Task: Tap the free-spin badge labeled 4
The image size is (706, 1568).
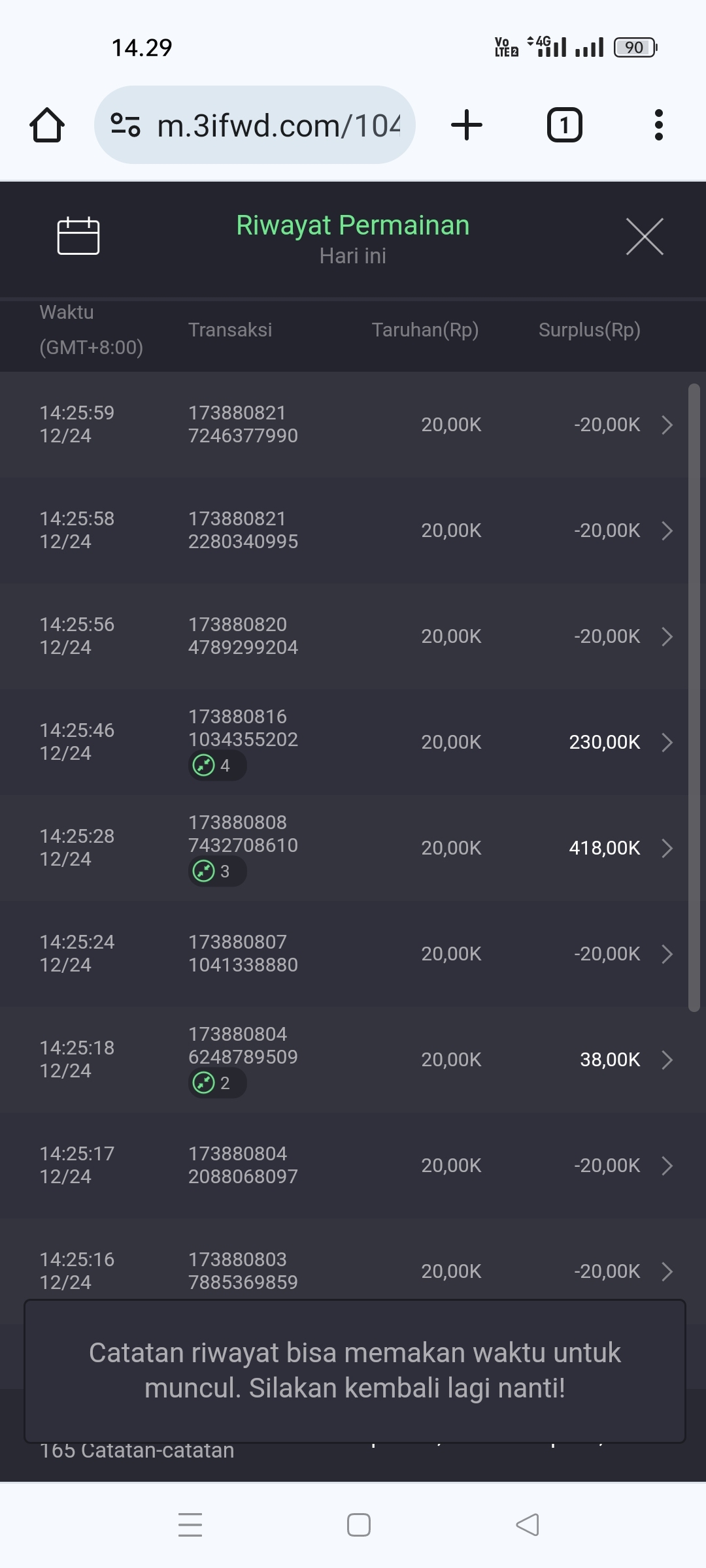Action: pos(217,765)
